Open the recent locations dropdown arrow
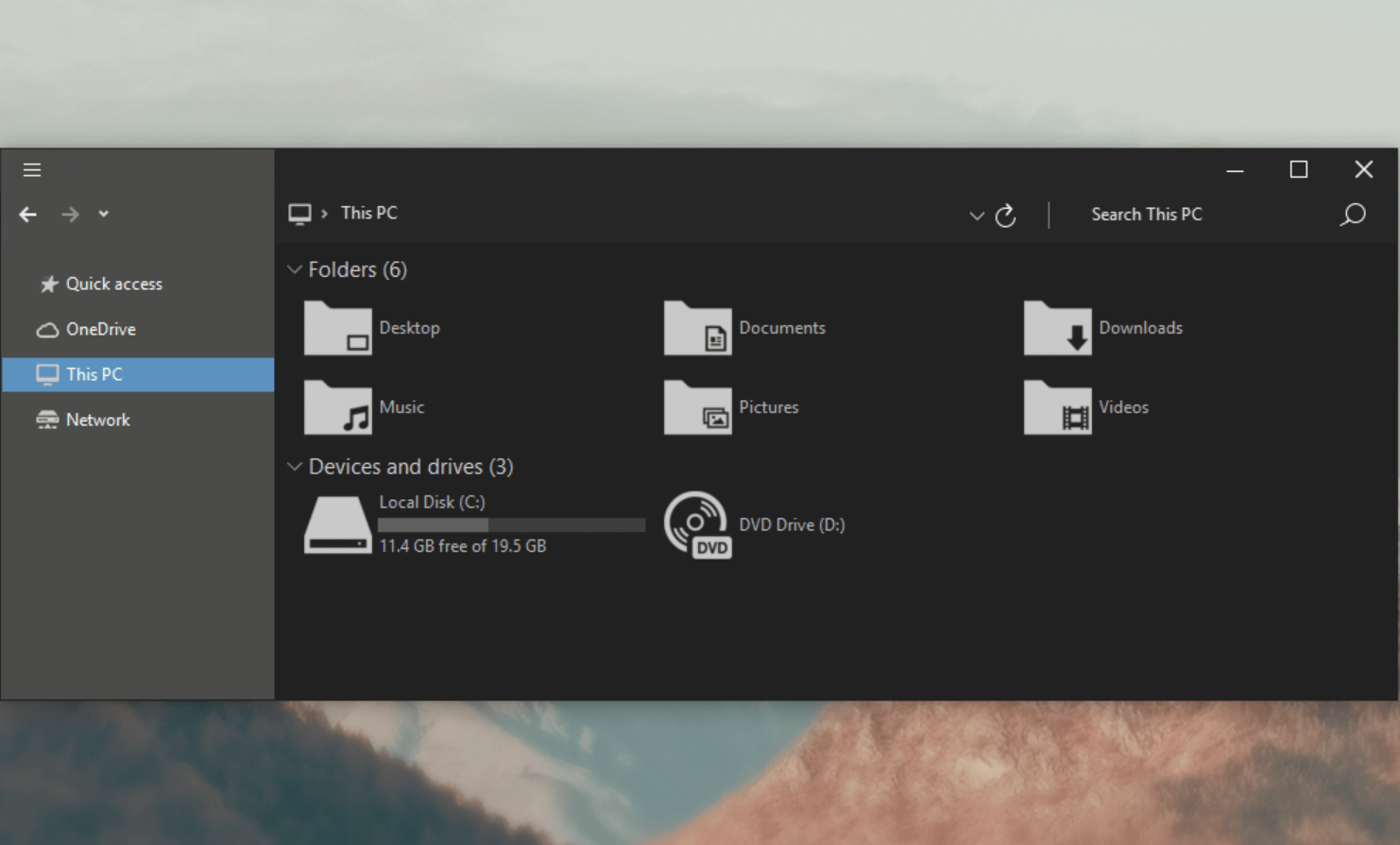Screen dimensions: 1400x845 (x=104, y=214)
